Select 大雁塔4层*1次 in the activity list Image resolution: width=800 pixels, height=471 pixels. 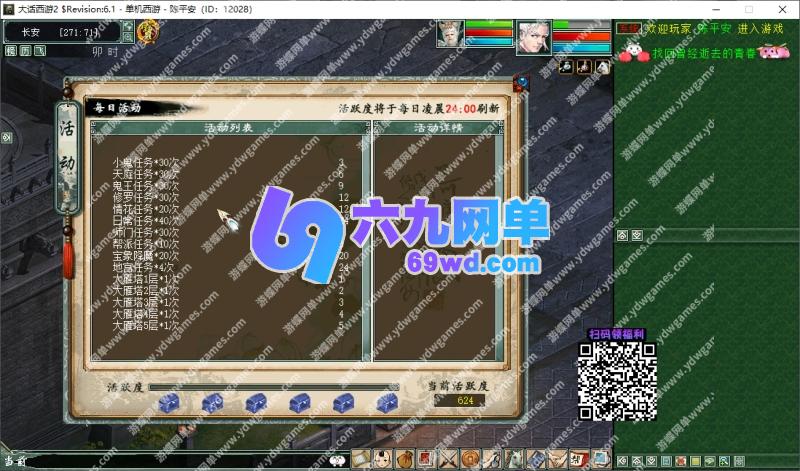tap(146, 314)
